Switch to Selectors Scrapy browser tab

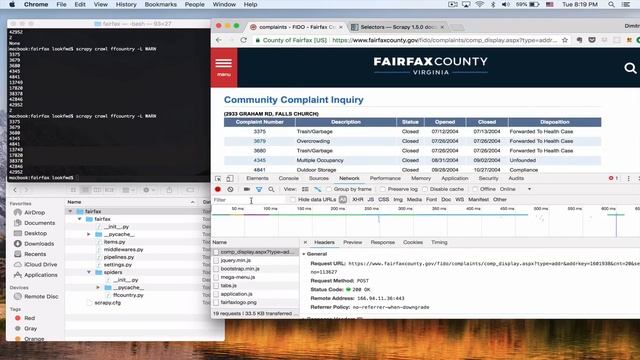pos(398,27)
